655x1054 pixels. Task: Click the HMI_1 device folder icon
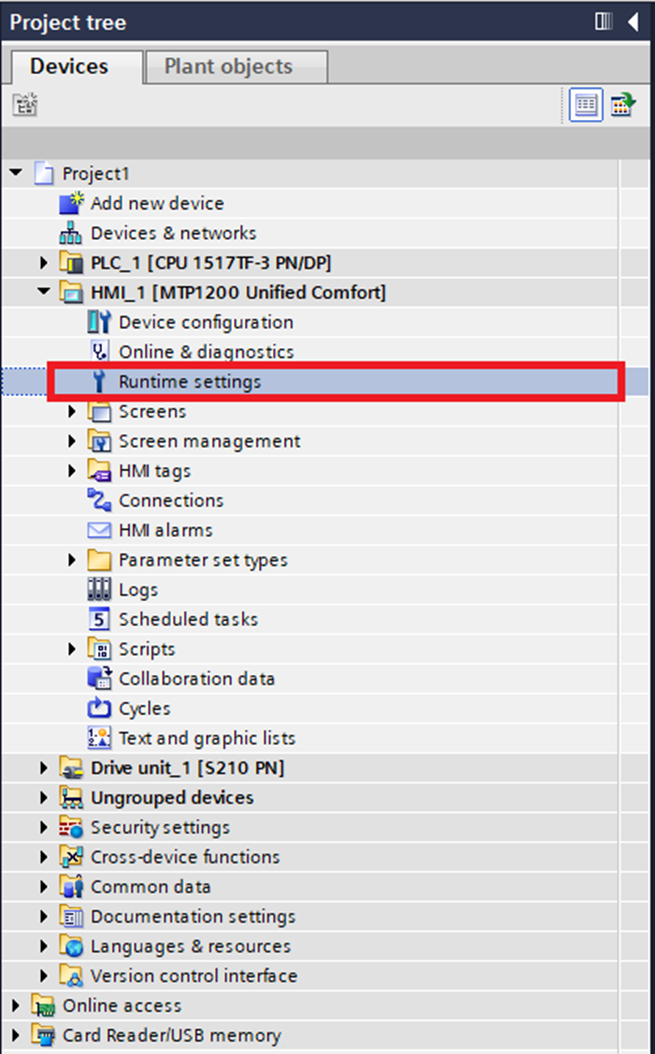(x=71, y=292)
